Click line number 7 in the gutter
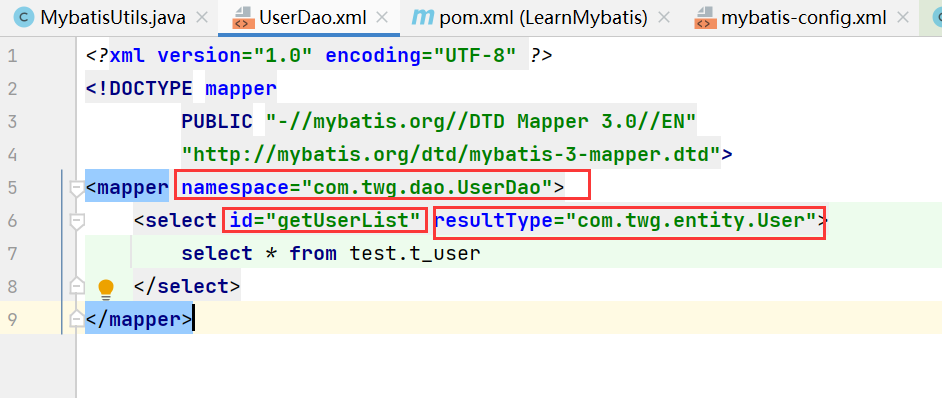The height and width of the screenshot is (398, 942). coord(13,254)
